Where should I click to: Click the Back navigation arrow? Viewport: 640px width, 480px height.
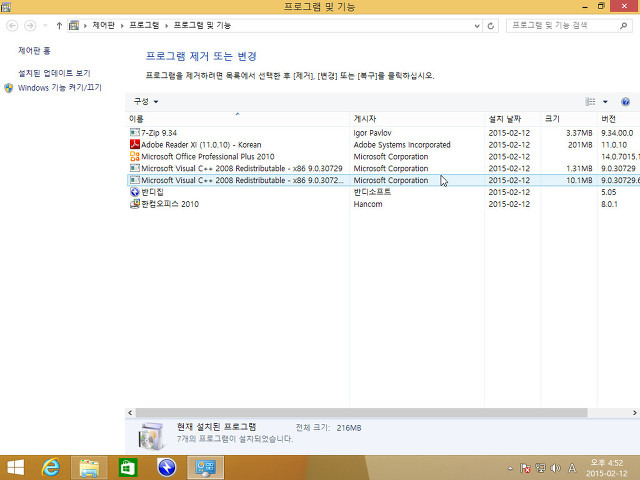click(x=12, y=26)
